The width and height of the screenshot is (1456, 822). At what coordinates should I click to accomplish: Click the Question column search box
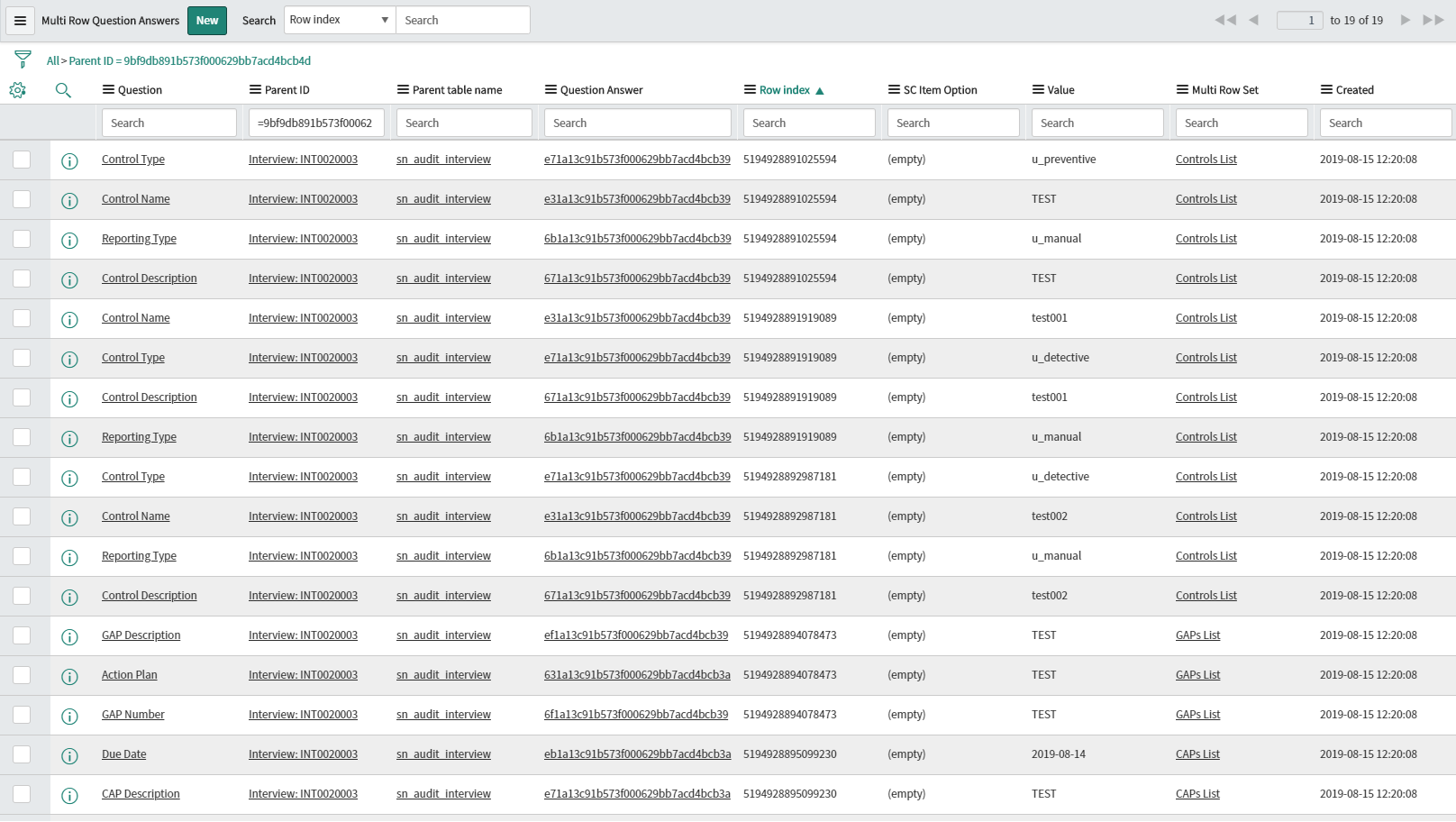pyautogui.click(x=169, y=123)
